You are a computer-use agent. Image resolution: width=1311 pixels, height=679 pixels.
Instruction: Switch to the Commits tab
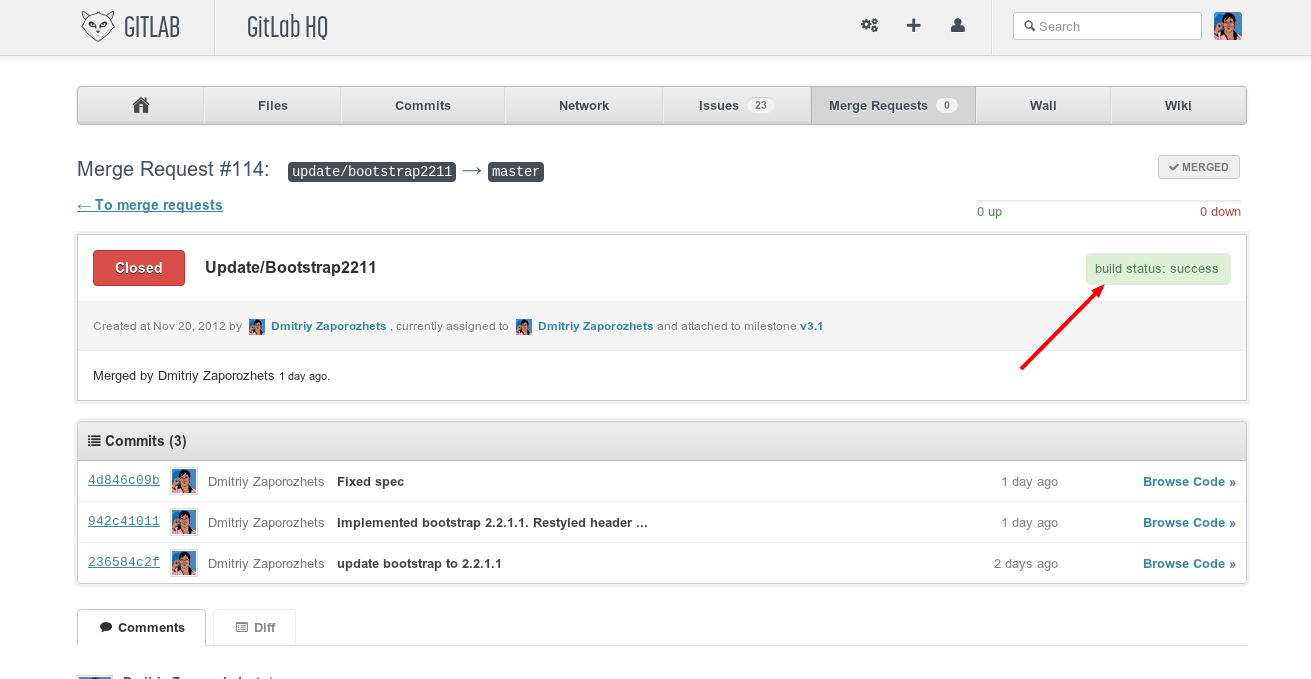tap(422, 105)
